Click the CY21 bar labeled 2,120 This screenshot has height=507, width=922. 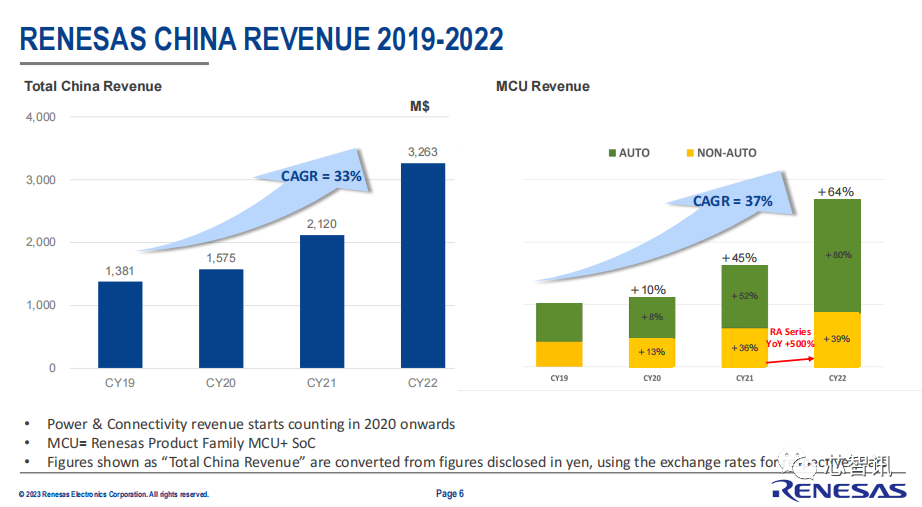(322, 302)
